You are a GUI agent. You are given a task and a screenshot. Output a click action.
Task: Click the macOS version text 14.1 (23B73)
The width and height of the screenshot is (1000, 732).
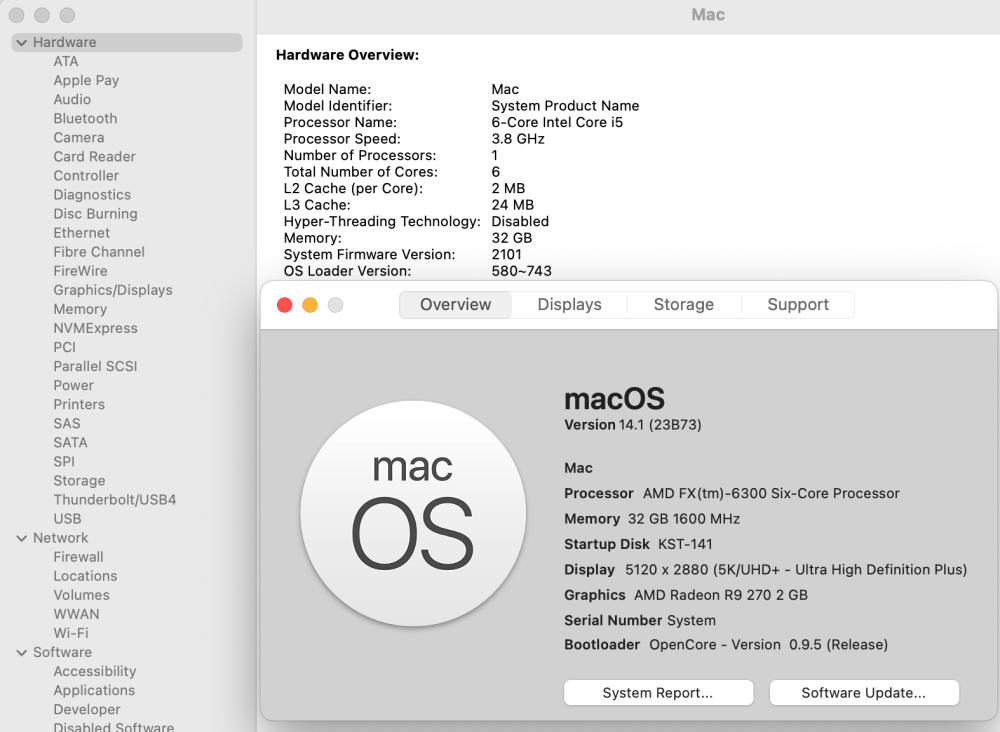tap(660, 425)
